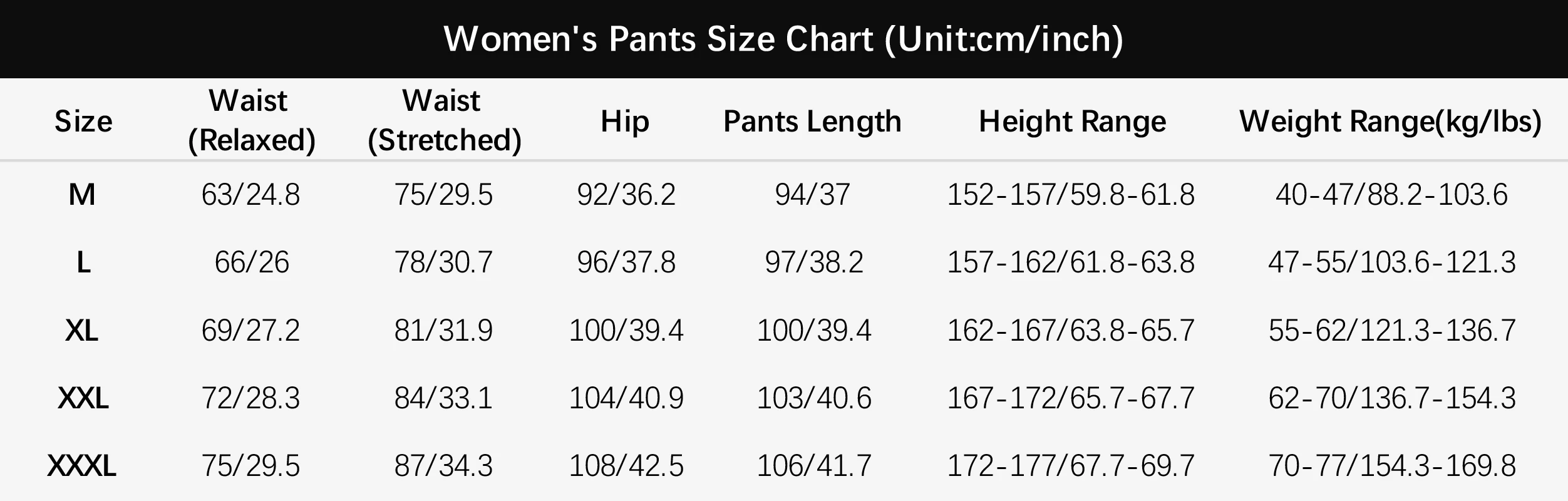1568x501 pixels.
Task: Click the Pants Length column header
Action: tap(812, 121)
